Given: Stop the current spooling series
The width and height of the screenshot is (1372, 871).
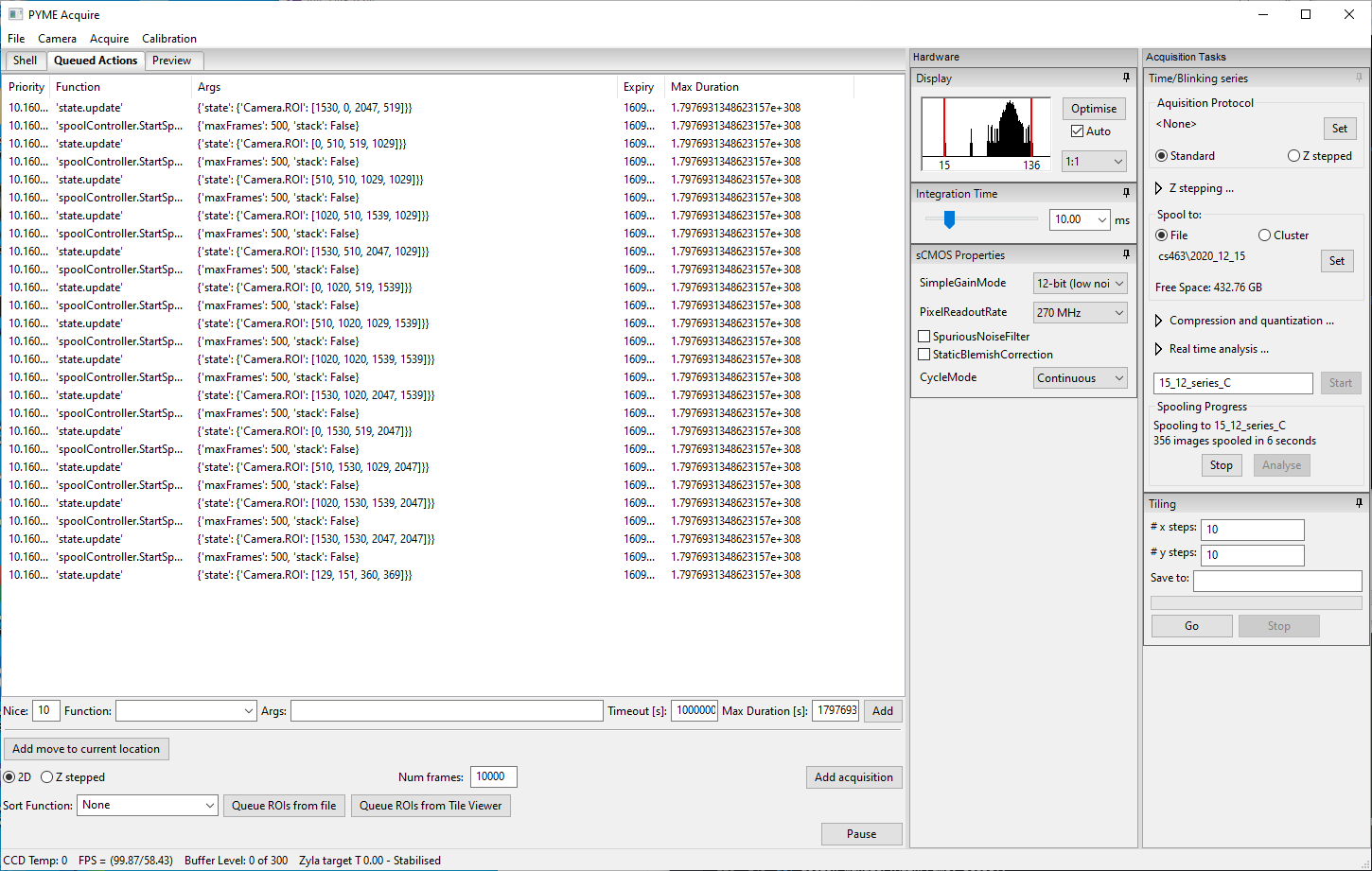Looking at the screenshot, I should [x=1221, y=464].
